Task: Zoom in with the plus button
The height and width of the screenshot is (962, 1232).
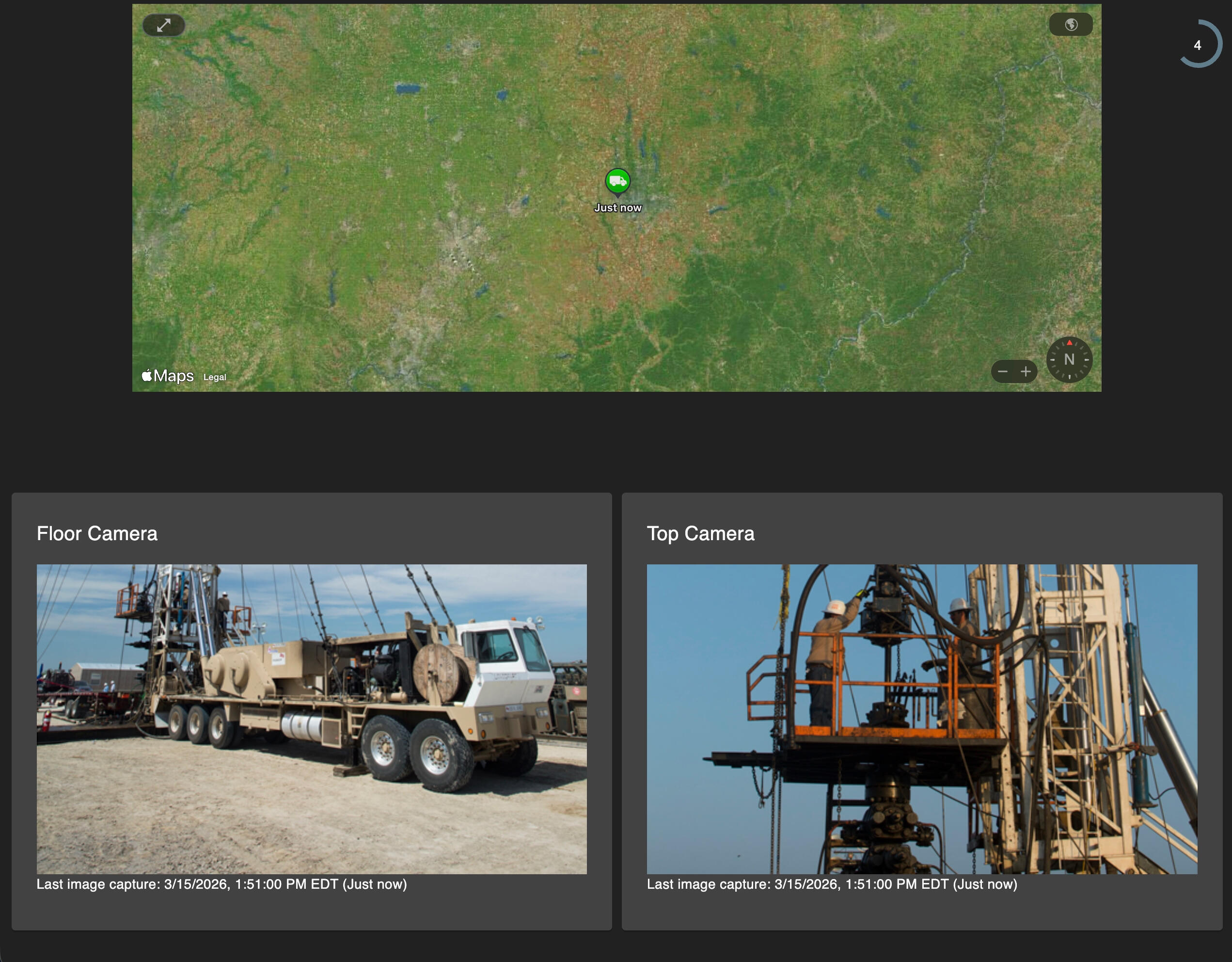Action: [1026, 371]
